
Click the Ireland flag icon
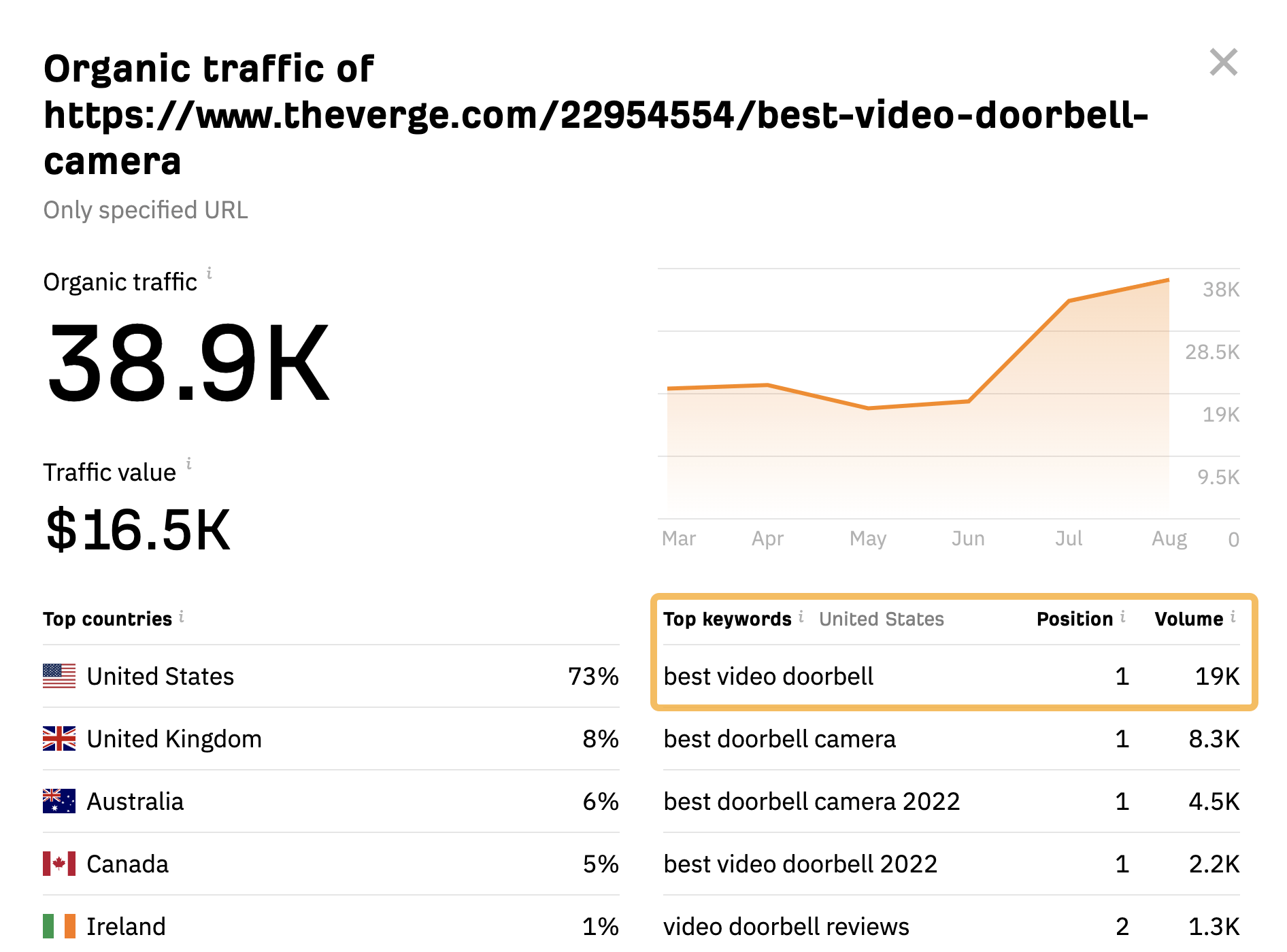coord(58,925)
